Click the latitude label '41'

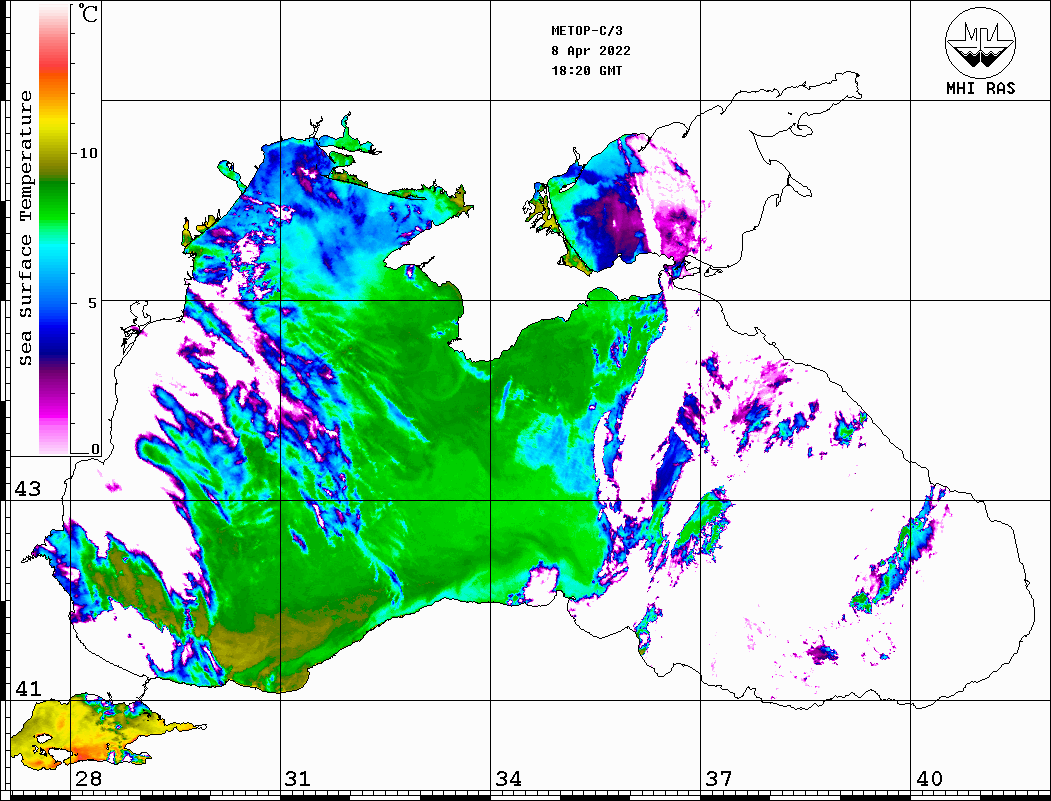[x=28, y=689]
